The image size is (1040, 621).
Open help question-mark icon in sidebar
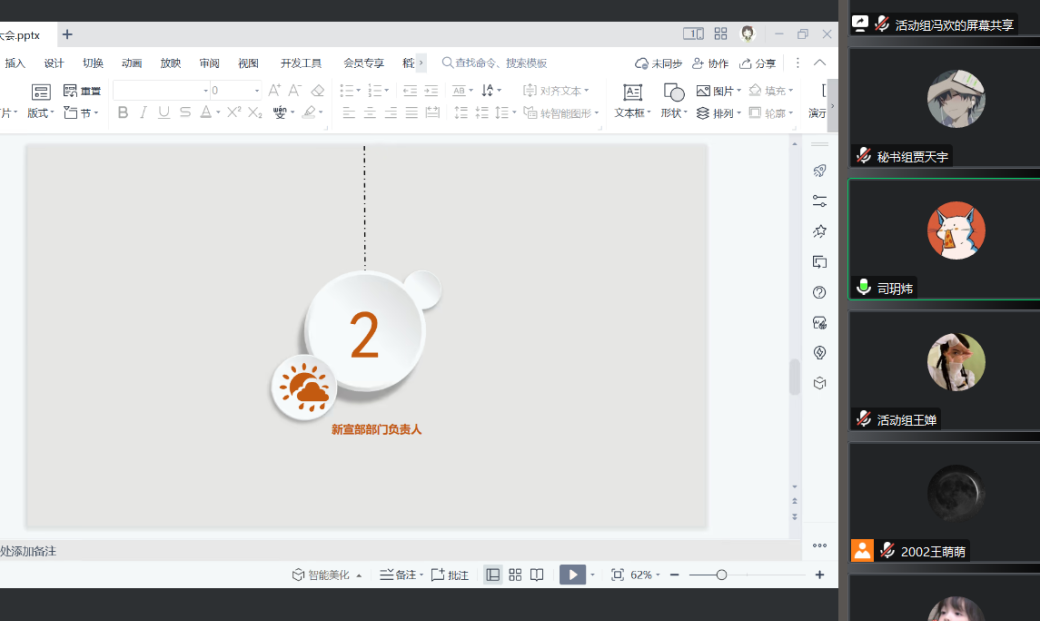click(820, 292)
